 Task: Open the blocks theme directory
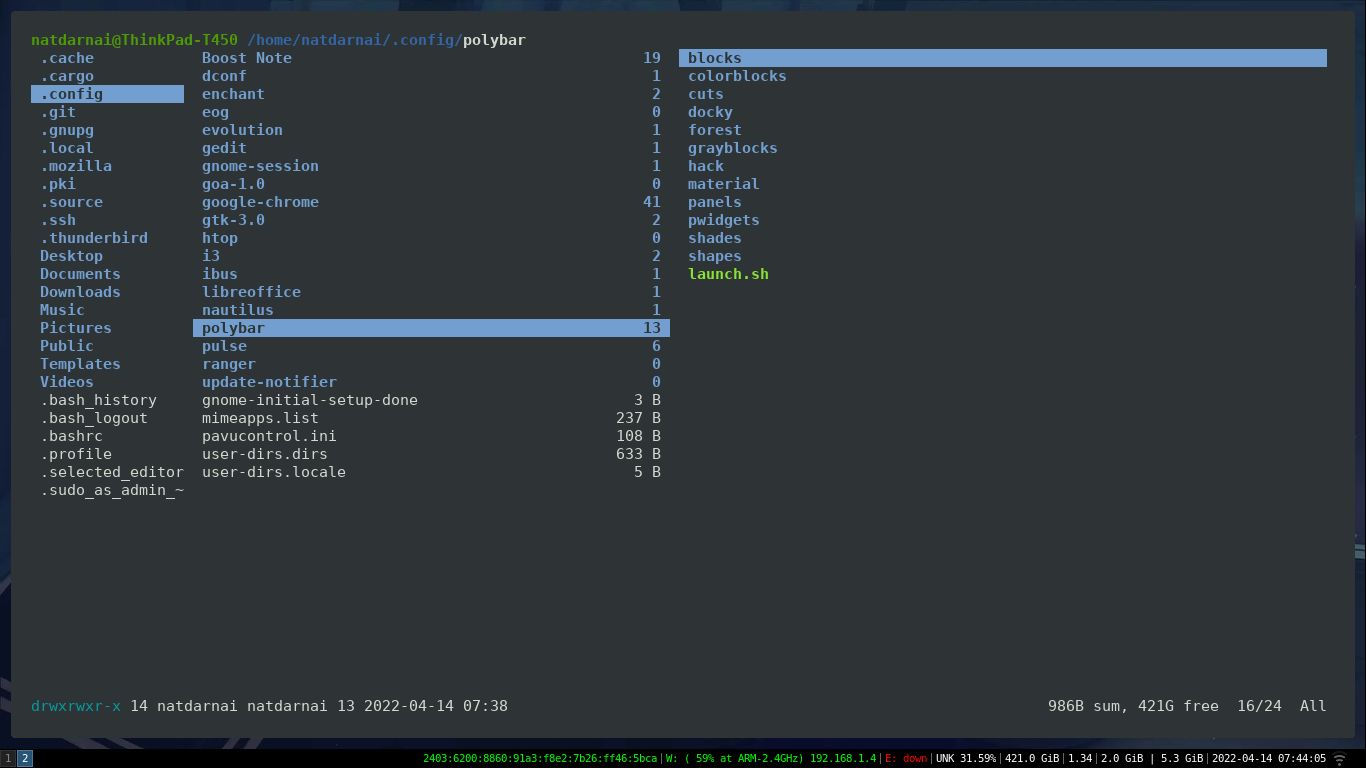pos(1003,58)
